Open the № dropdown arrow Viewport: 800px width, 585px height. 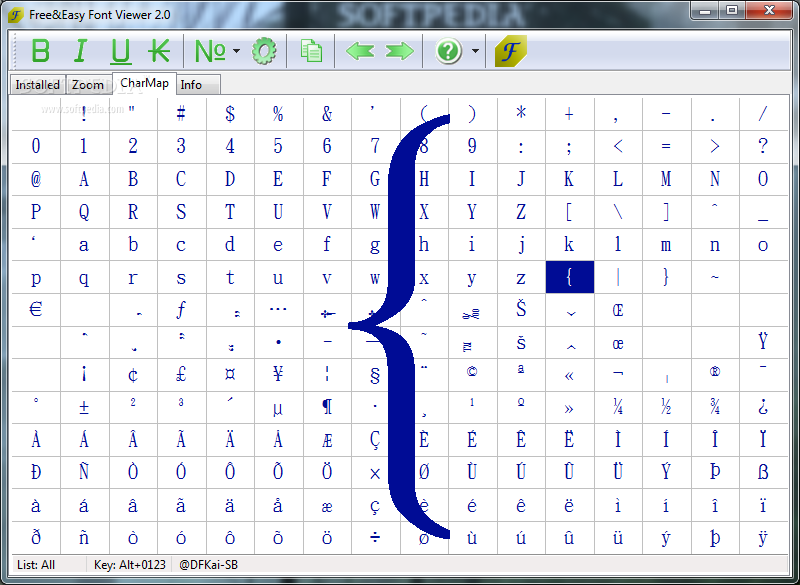point(236,51)
